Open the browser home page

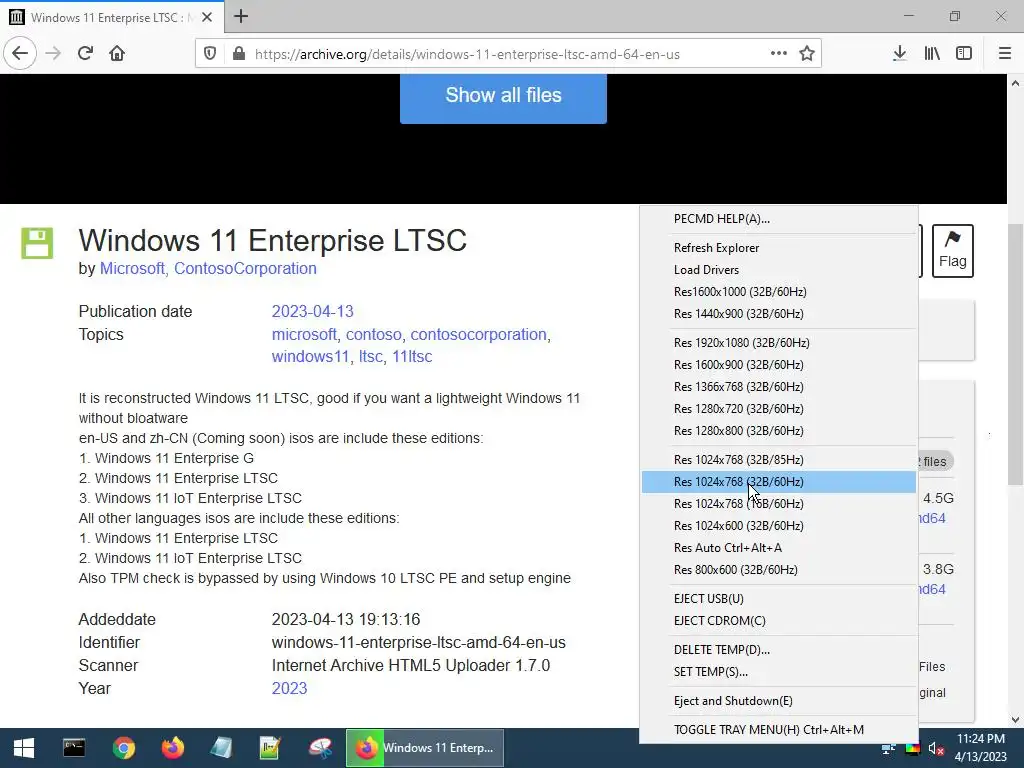coord(117,53)
